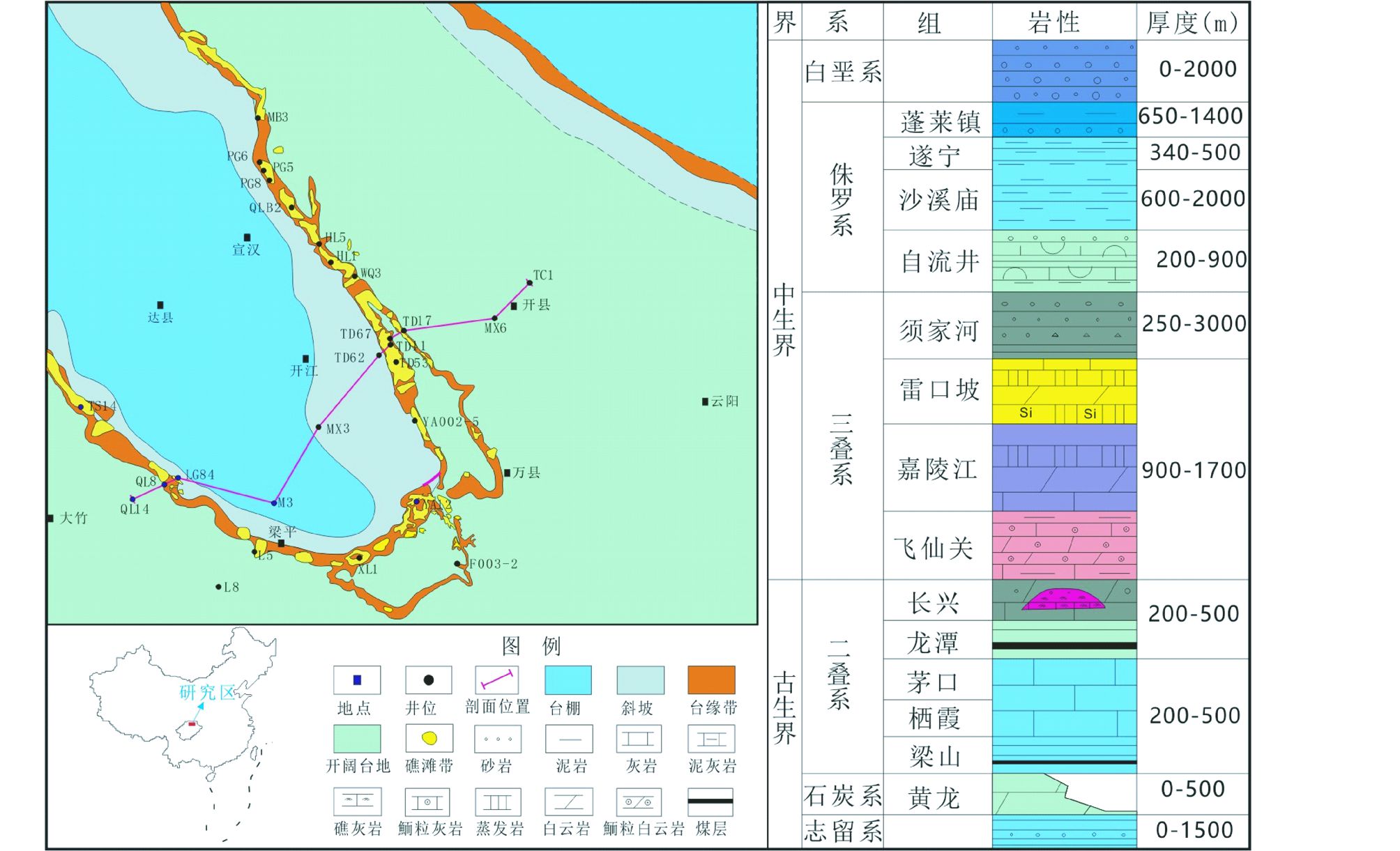Click the 煤层 black bar legend icon
This screenshot has width=1400, height=851.
(710, 802)
